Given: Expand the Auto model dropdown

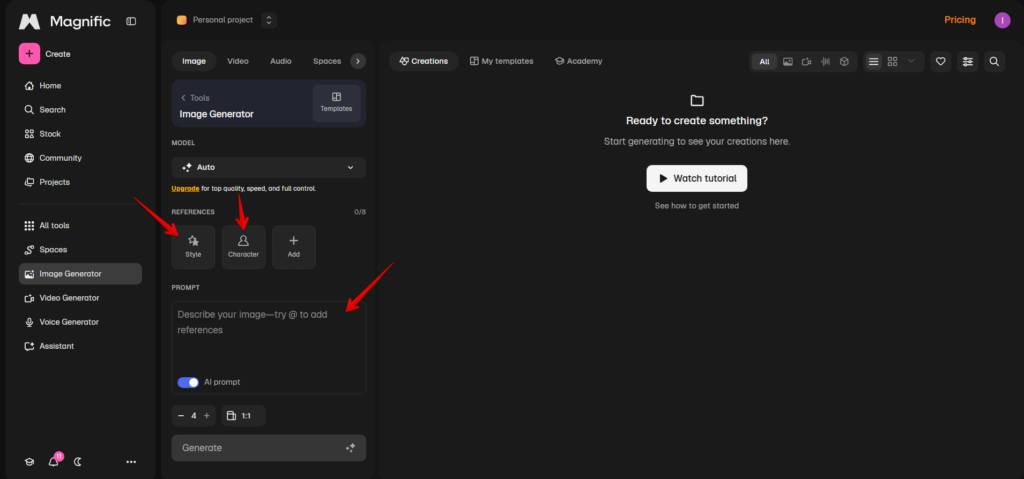Looking at the screenshot, I should click(269, 167).
